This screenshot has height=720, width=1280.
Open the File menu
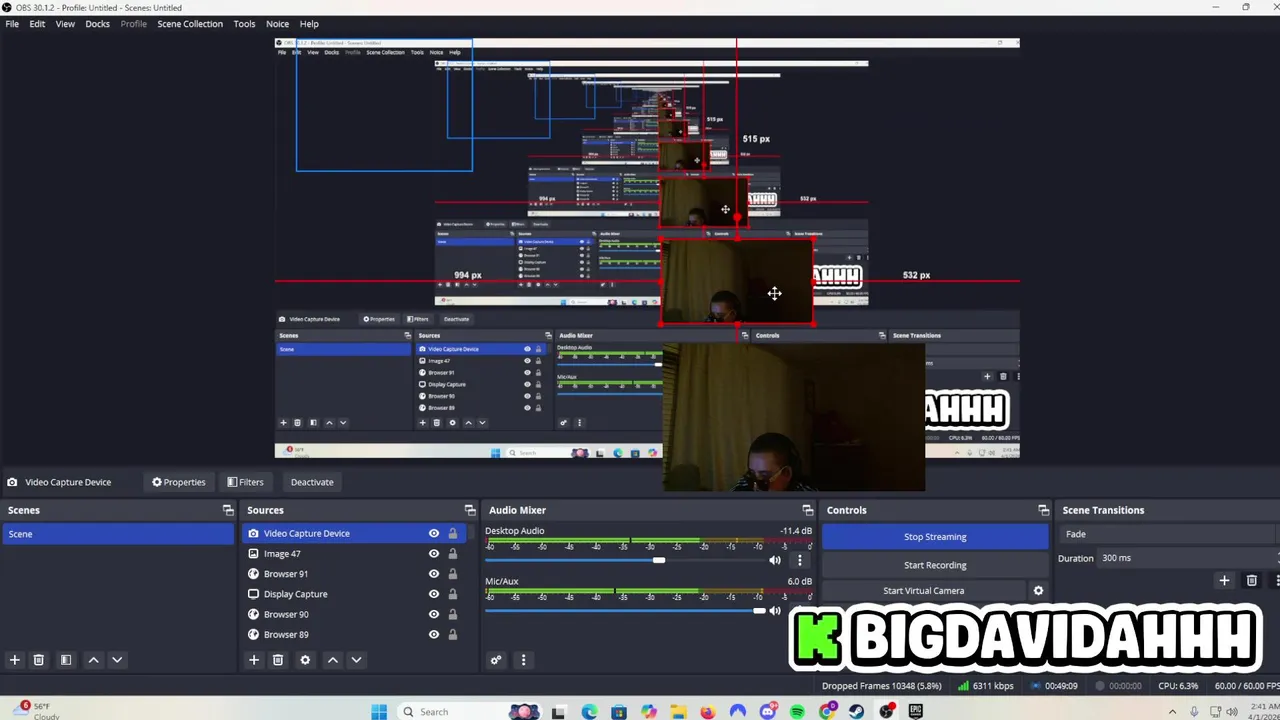(x=12, y=24)
